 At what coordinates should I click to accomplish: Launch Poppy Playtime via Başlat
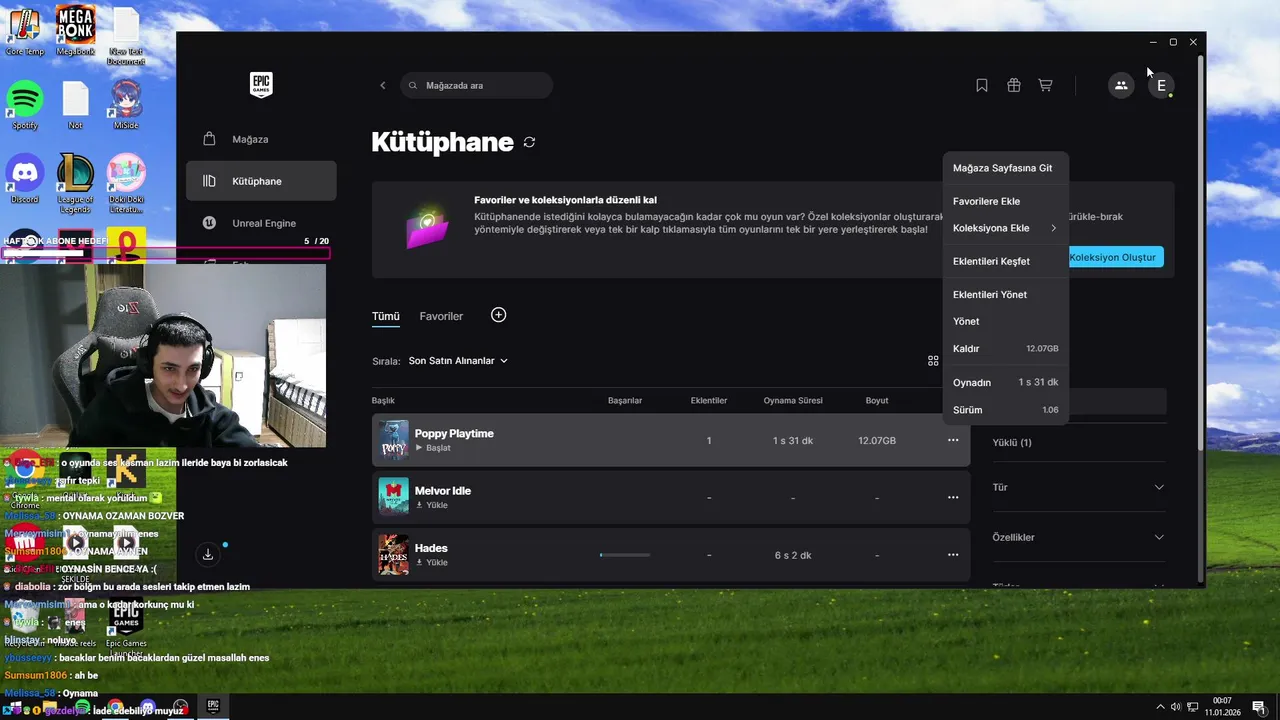click(433, 448)
